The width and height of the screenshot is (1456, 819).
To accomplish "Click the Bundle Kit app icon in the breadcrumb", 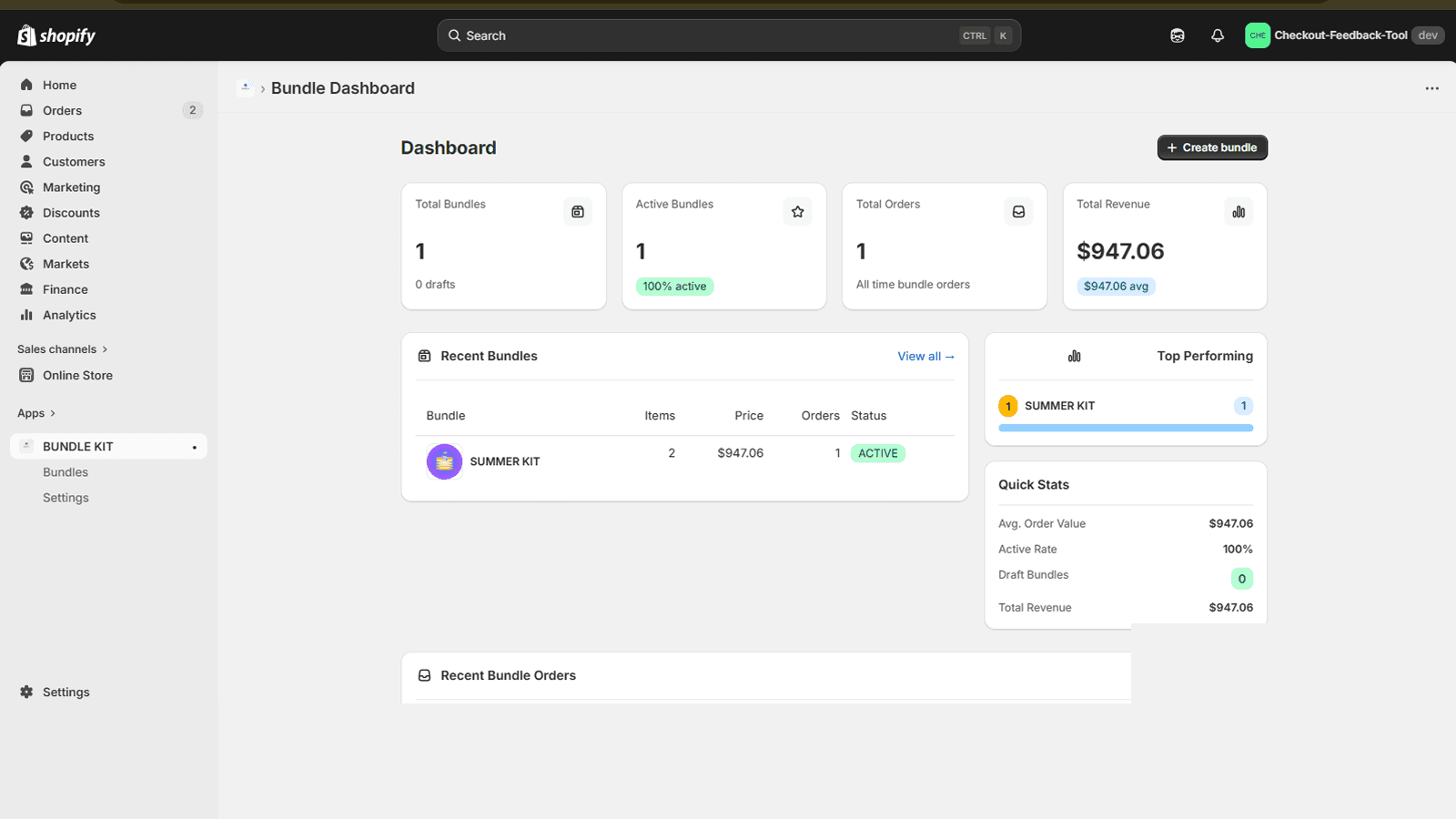I will click(245, 88).
